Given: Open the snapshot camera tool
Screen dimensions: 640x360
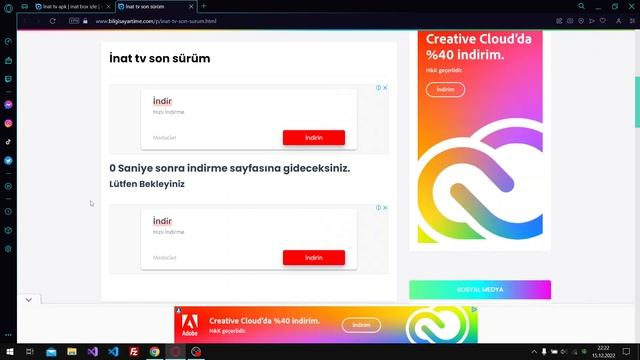Looking at the screenshot, I should coord(570,21).
